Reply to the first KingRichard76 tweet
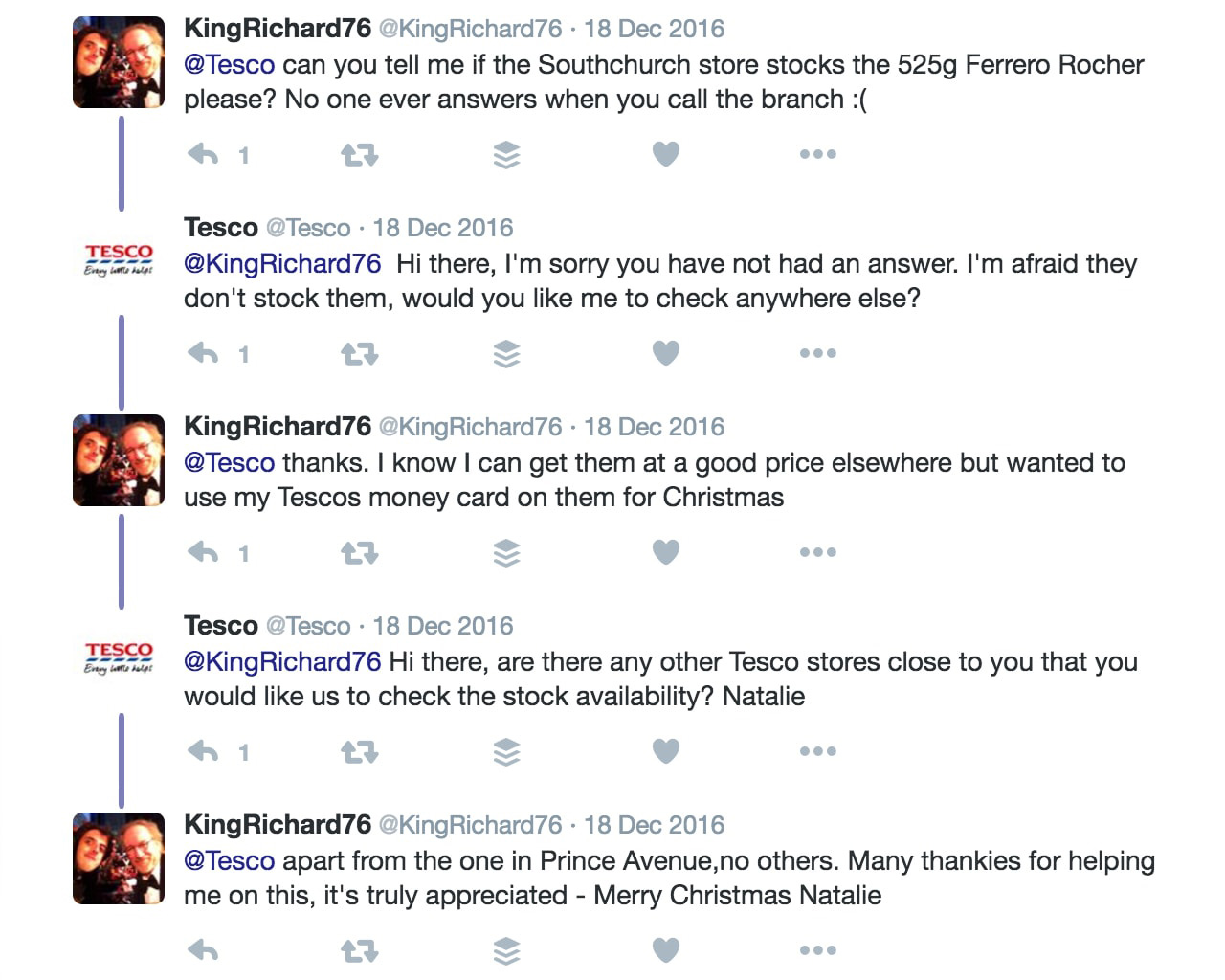This screenshot has width=1225, height=980. 204,154
